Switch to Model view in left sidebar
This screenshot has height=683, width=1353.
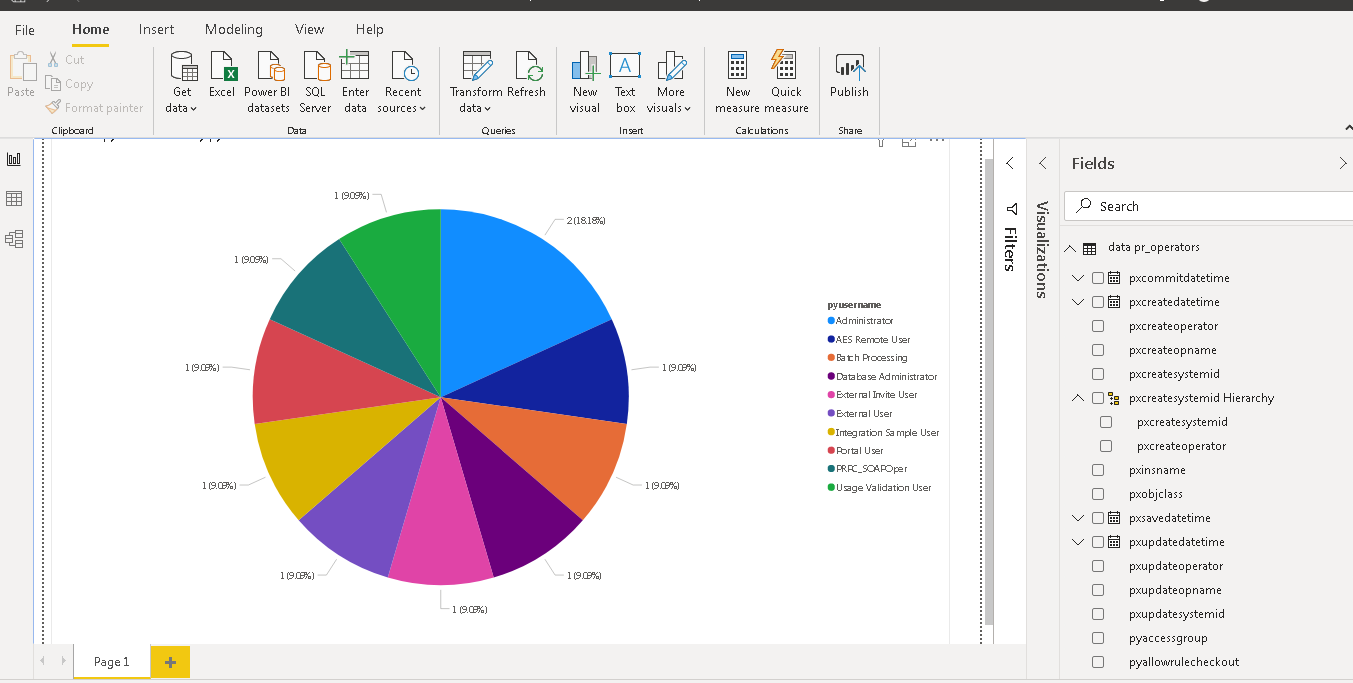14,238
